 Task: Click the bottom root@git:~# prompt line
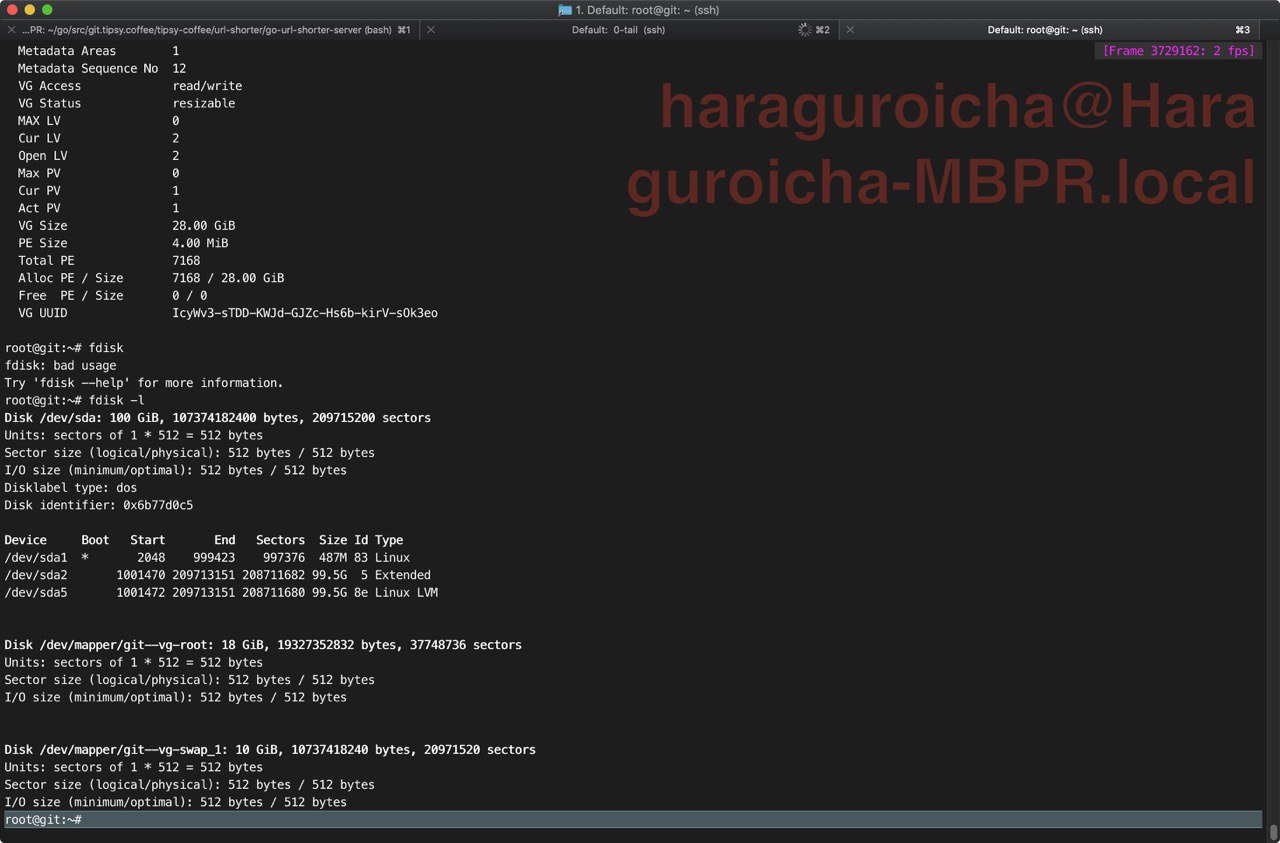633,819
